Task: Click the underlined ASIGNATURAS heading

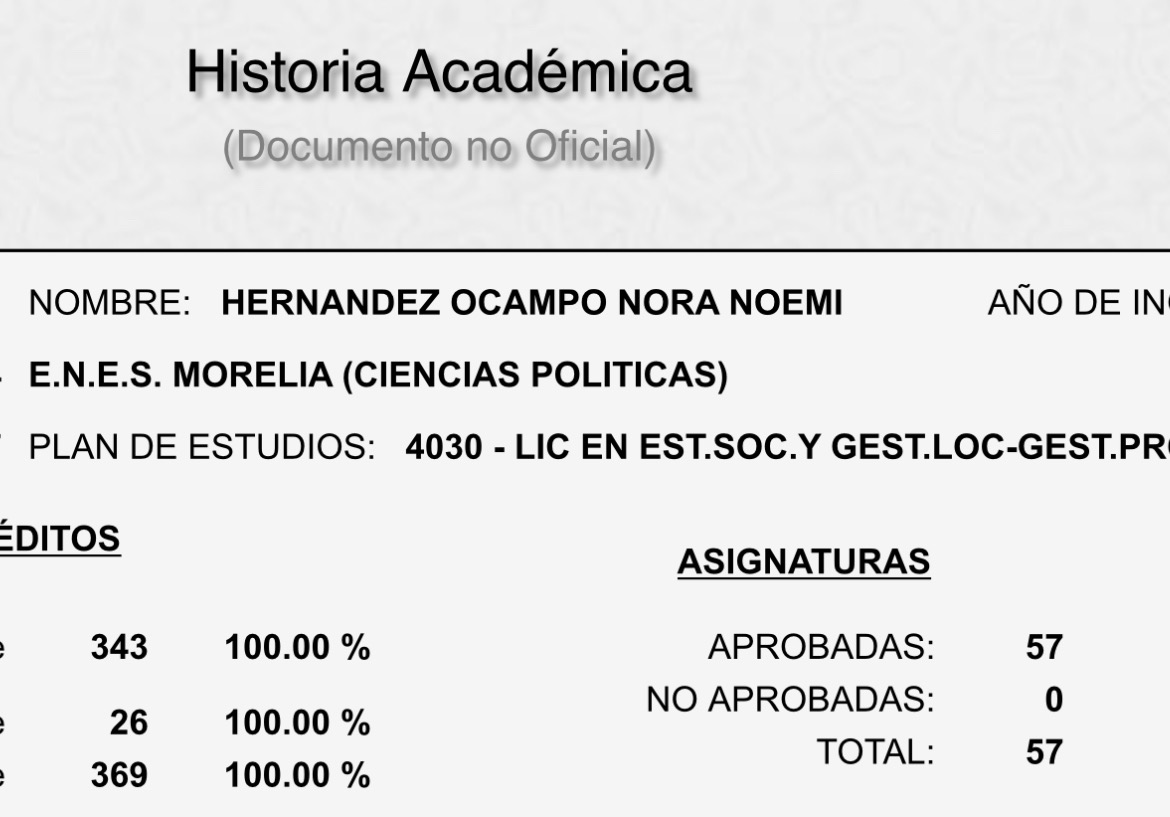Action: pyautogui.click(x=803, y=563)
